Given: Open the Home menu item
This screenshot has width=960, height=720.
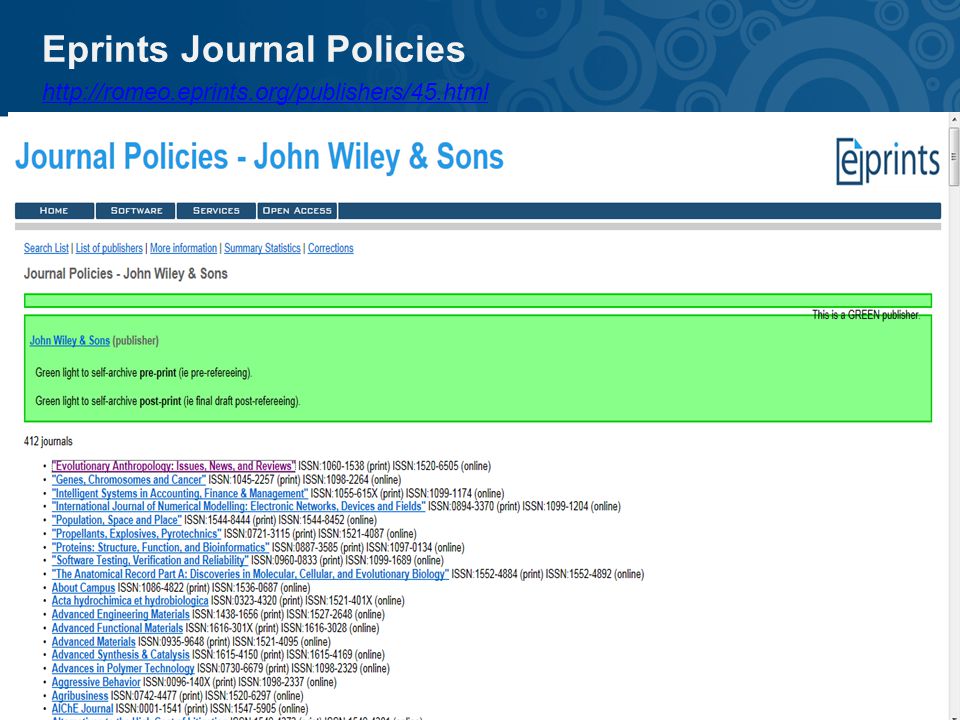Looking at the screenshot, I should (x=54, y=211).
